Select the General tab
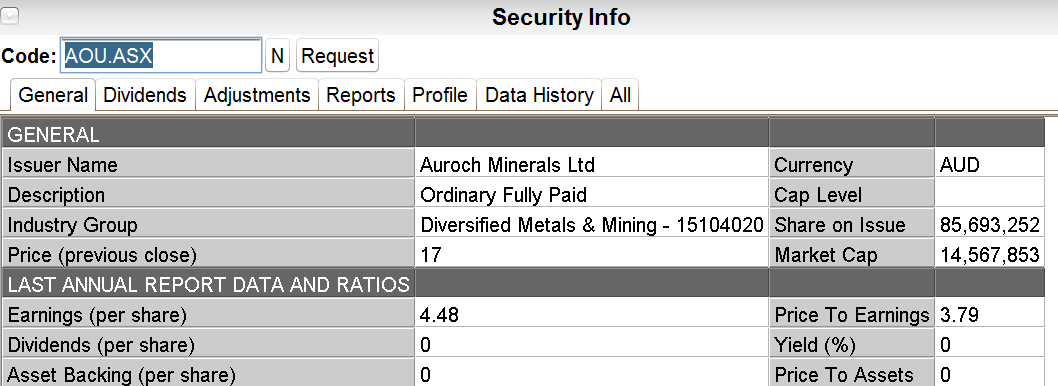The height and width of the screenshot is (386, 1058). pyautogui.click(x=53, y=95)
